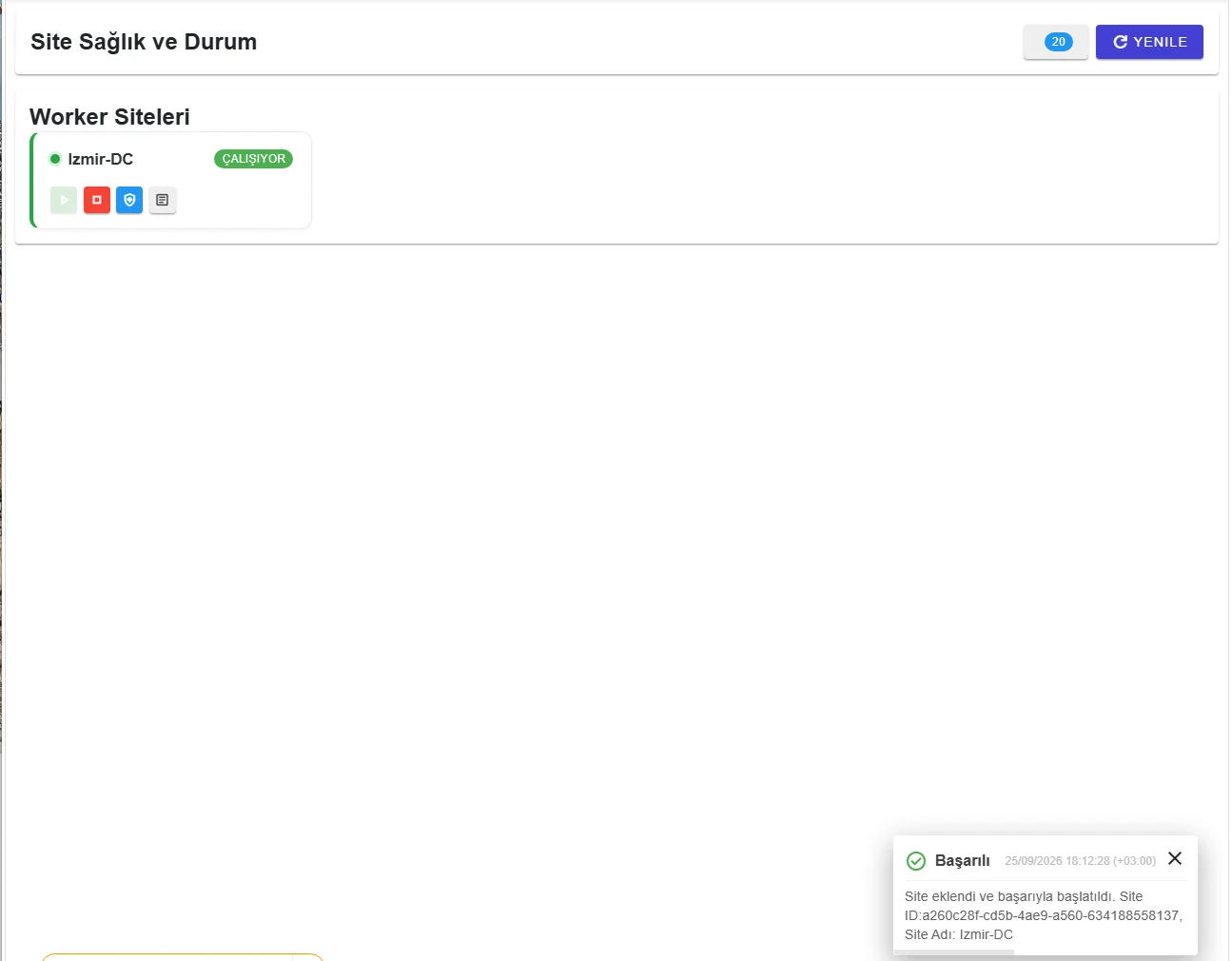Viewport: 1232px width, 961px height.
Task: Start the Izmir-DC site with play icon
Action: (64, 200)
